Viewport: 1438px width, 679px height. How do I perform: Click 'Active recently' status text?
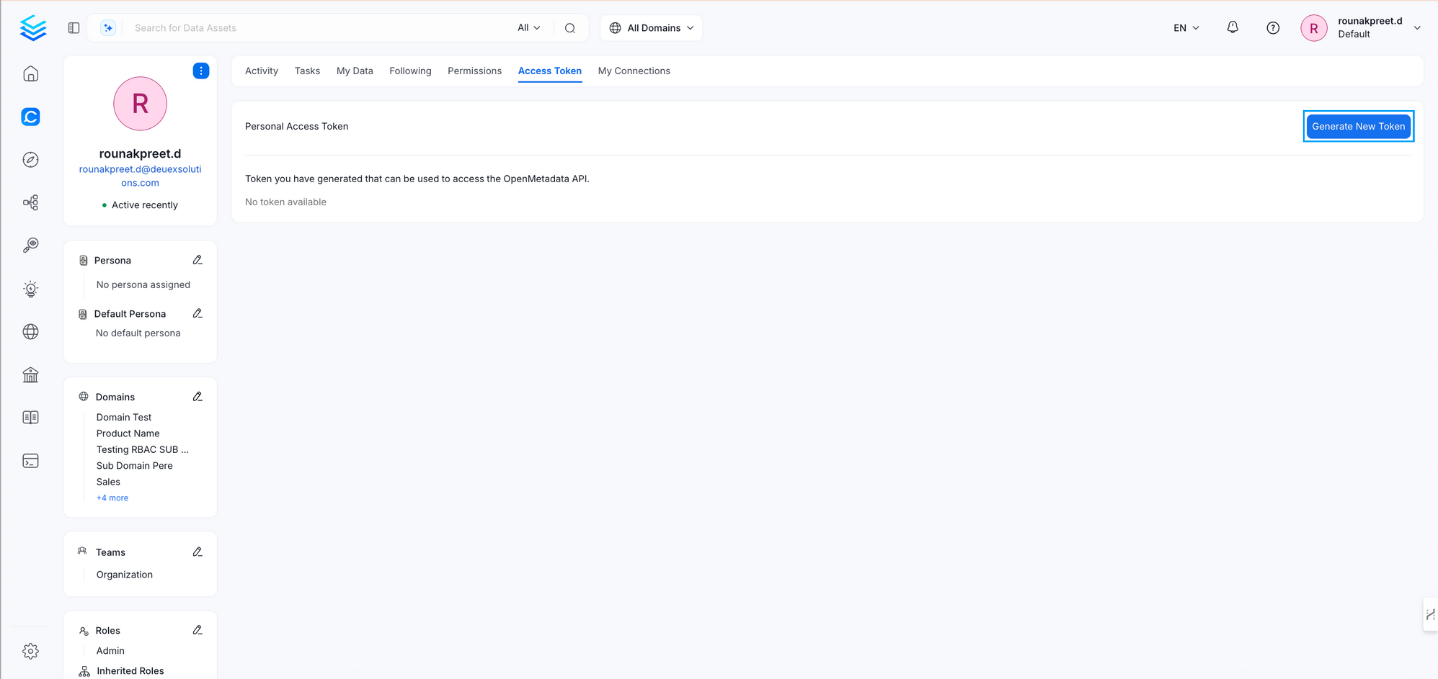145,205
